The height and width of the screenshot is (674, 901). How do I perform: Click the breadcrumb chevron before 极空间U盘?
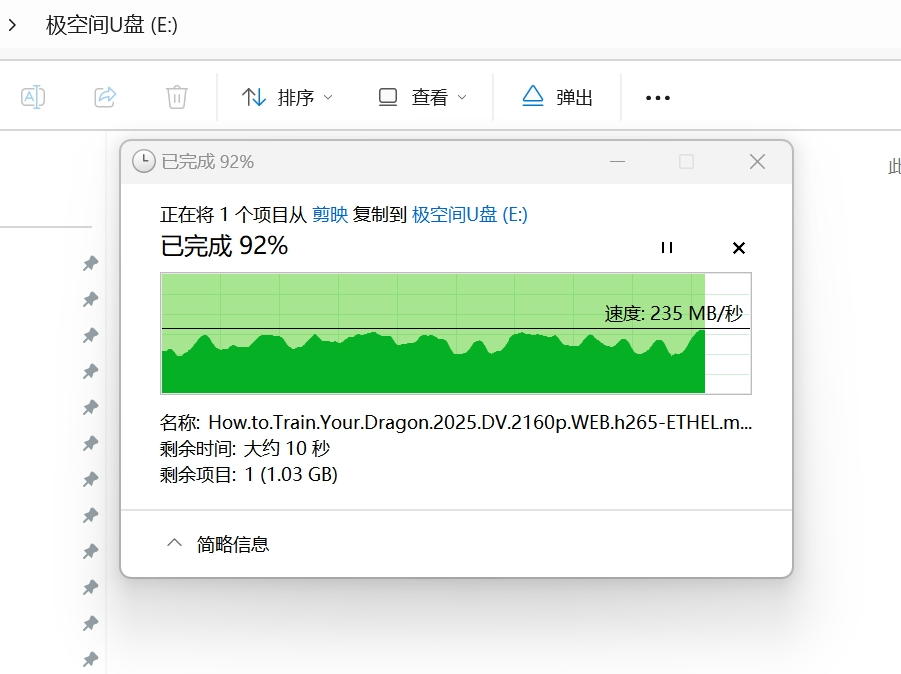tap(12, 25)
